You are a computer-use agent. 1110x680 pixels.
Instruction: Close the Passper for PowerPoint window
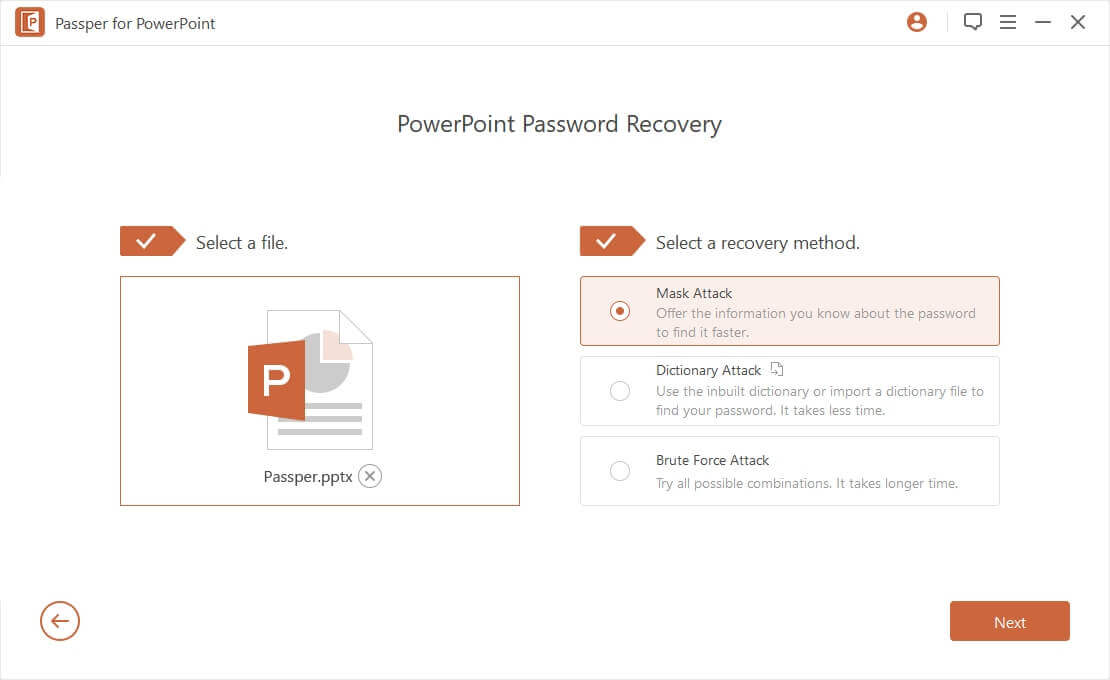click(x=1077, y=23)
